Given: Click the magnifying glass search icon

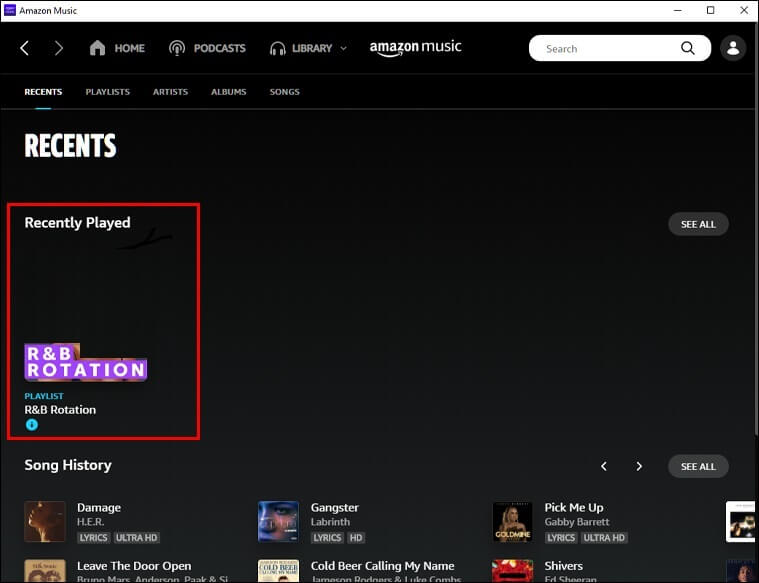Looking at the screenshot, I should tap(687, 48).
